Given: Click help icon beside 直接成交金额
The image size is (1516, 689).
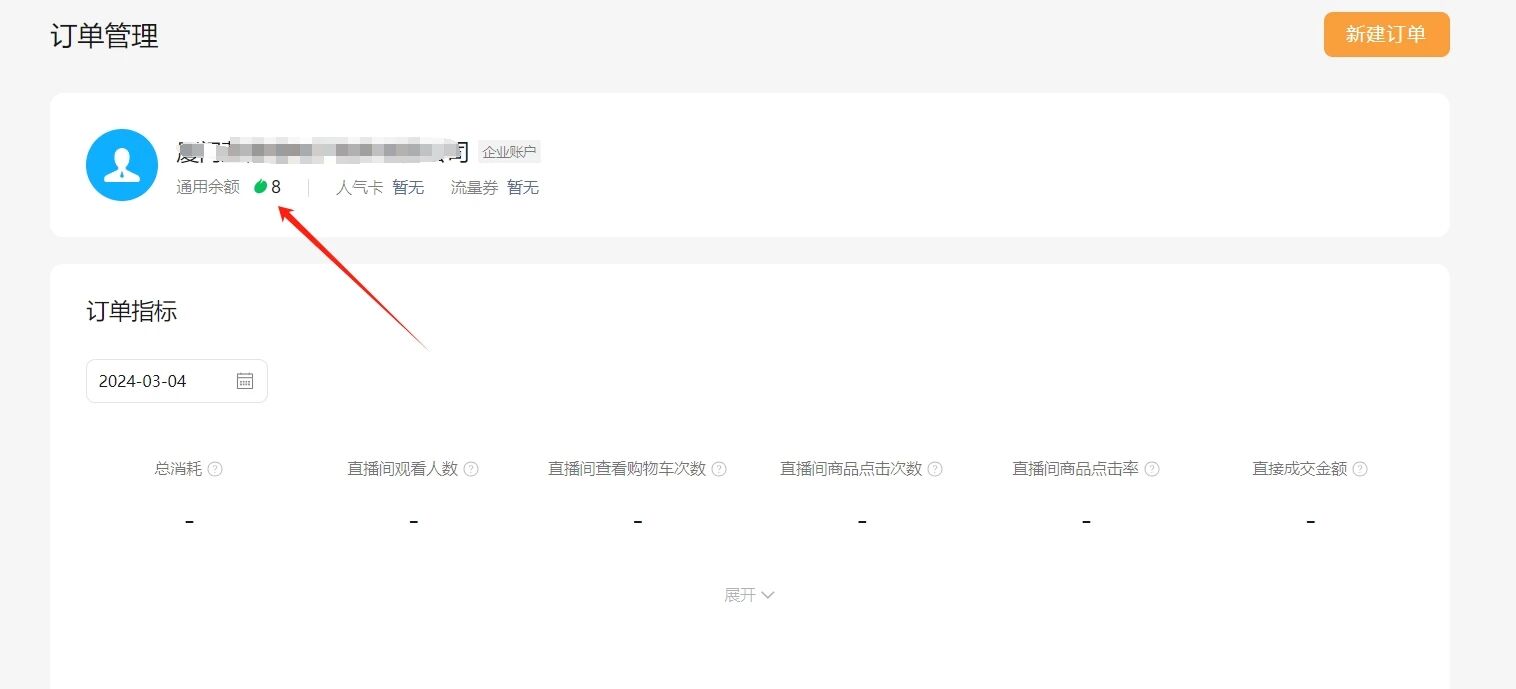Looking at the screenshot, I should pyautogui.click(x=1360, y=469).
